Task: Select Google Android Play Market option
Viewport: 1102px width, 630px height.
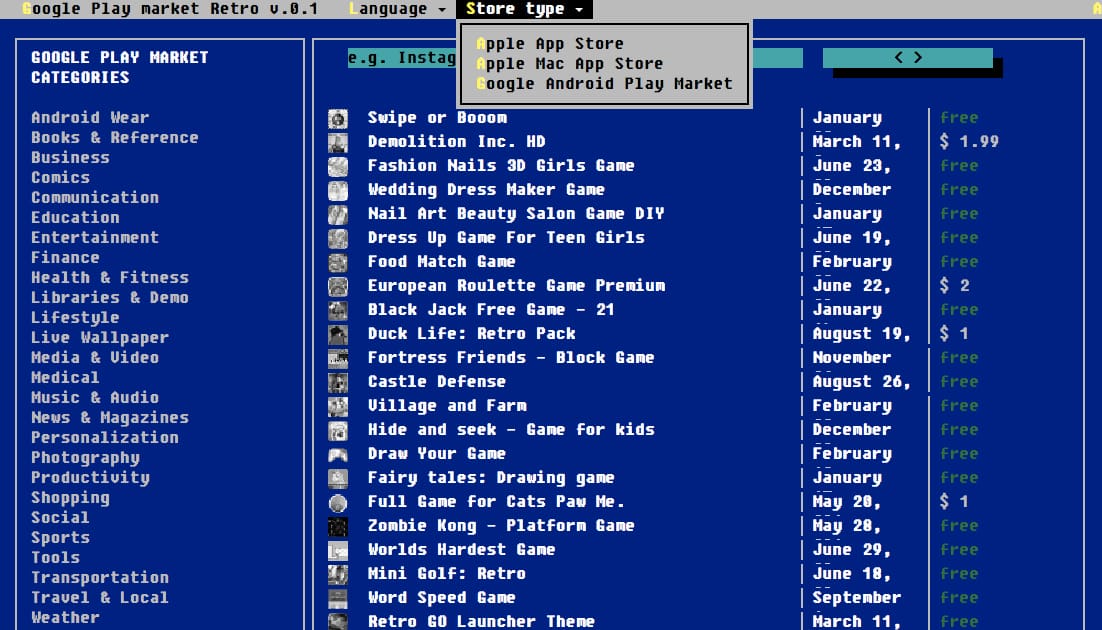Action: click(604, 84)
